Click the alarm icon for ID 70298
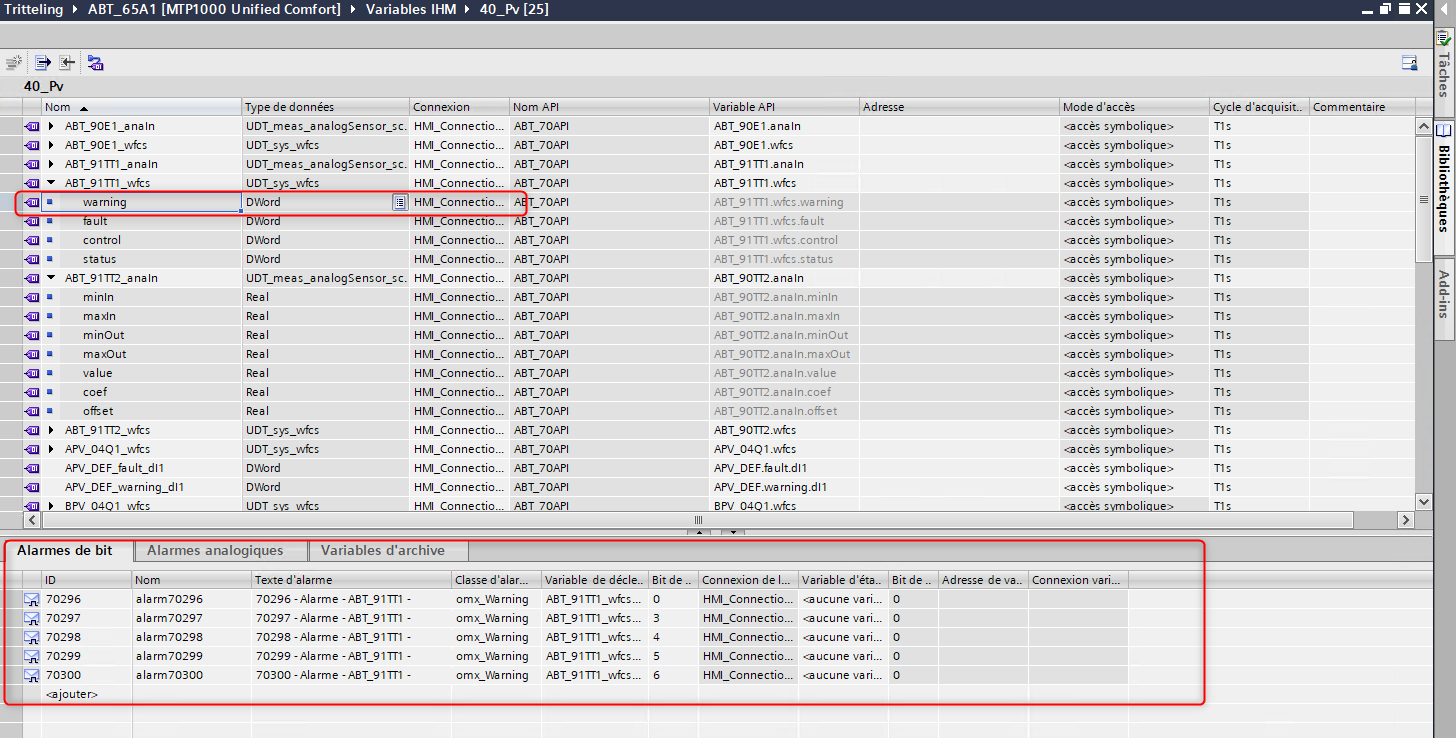 pos(32,637)
